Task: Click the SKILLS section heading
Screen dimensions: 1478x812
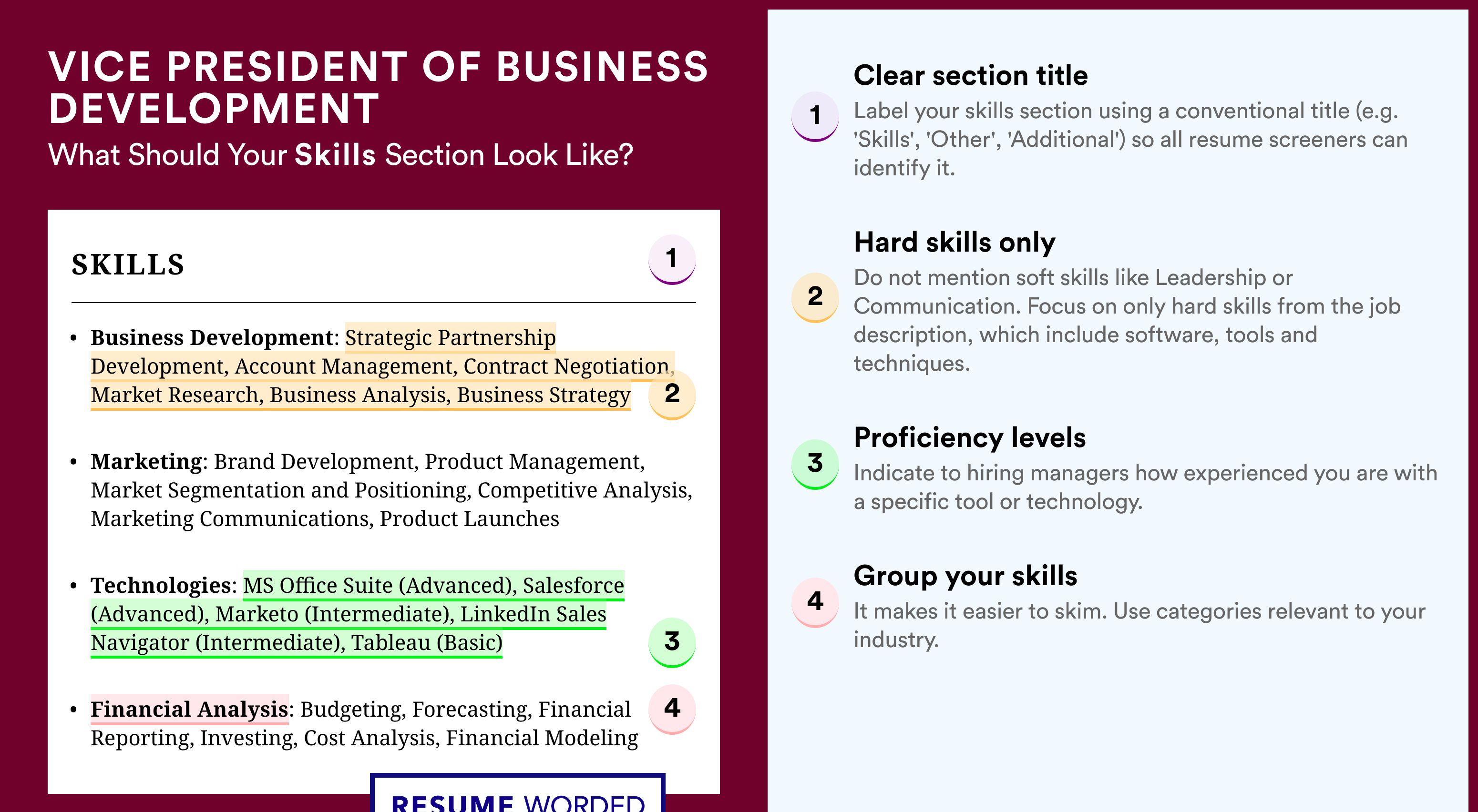Action: (x=128, y=265)
